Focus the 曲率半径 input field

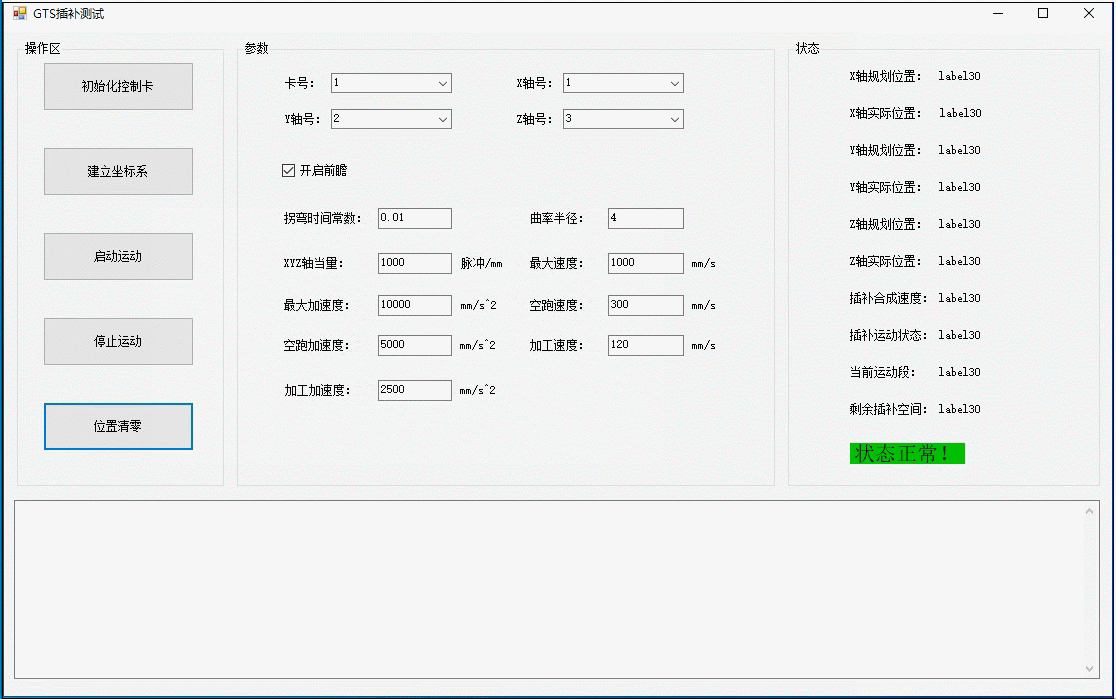coord(646,218)
